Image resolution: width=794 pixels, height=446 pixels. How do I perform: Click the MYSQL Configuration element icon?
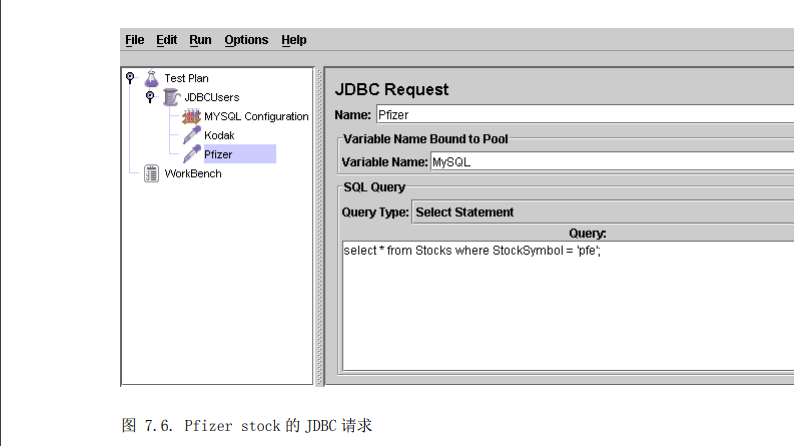click(191, 116)
